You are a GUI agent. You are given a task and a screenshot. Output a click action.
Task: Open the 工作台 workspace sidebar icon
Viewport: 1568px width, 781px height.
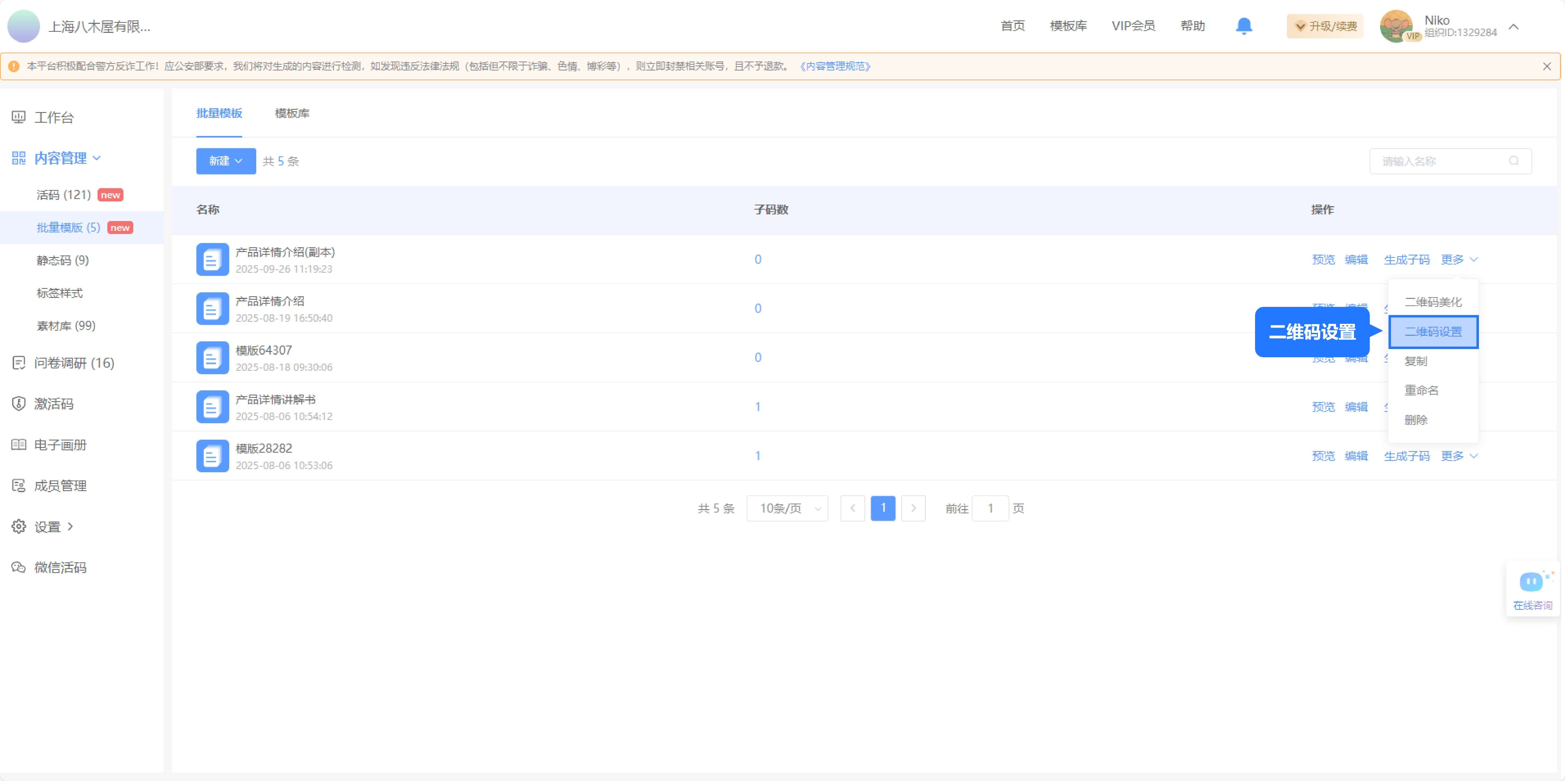click(x=18, y=117)
